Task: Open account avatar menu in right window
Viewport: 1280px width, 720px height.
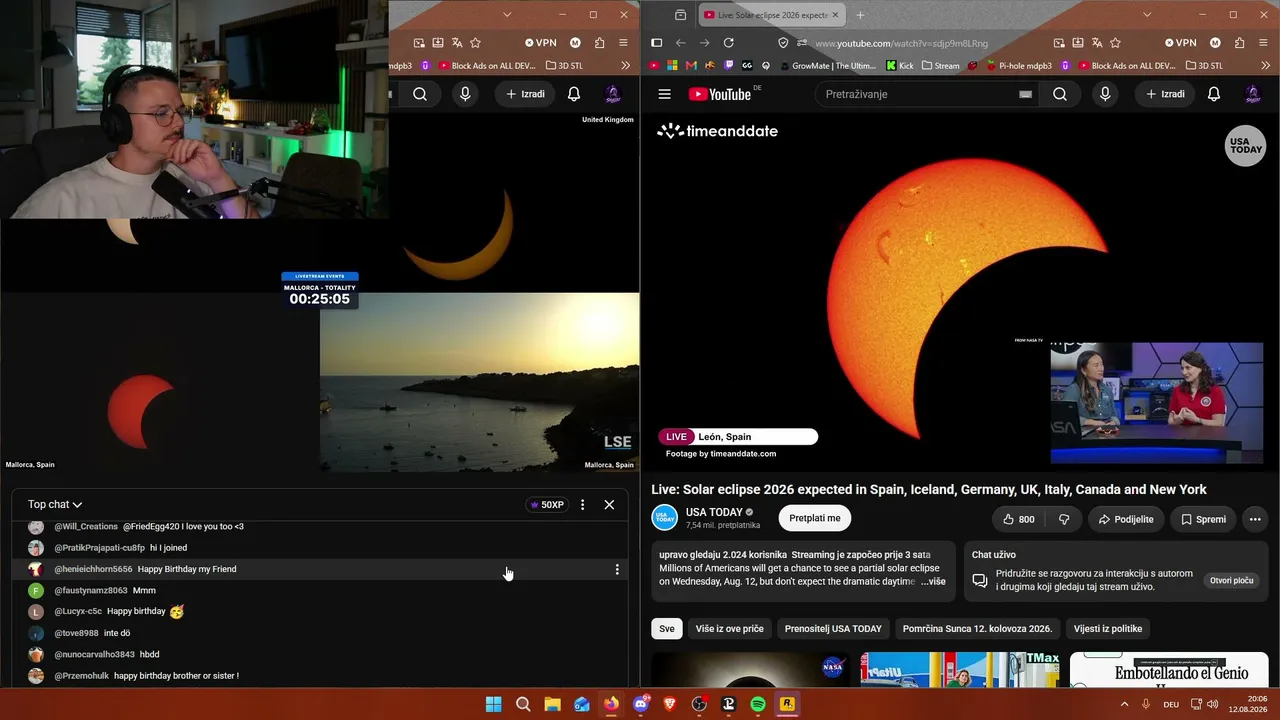Action: click(x=1253, y=94)
